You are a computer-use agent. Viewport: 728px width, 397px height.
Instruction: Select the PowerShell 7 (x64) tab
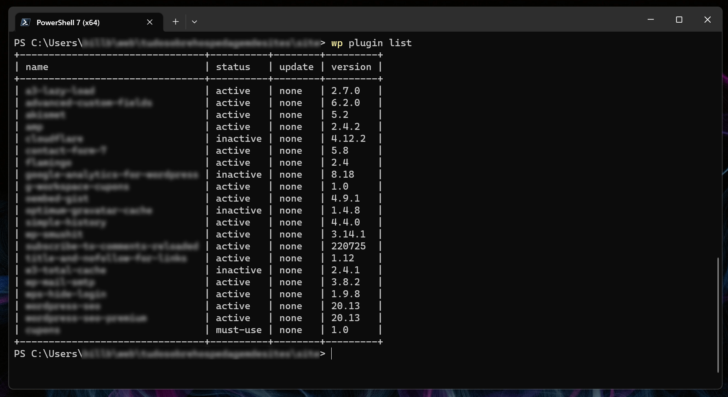pyautogui.click(x=89, y=22)
